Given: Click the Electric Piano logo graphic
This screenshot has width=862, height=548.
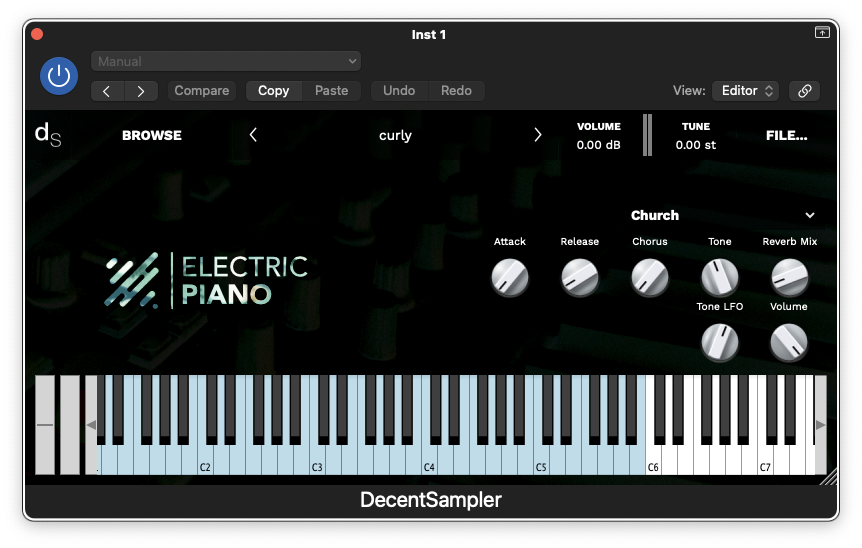Looking at the screenshot, I should point(207,280).
